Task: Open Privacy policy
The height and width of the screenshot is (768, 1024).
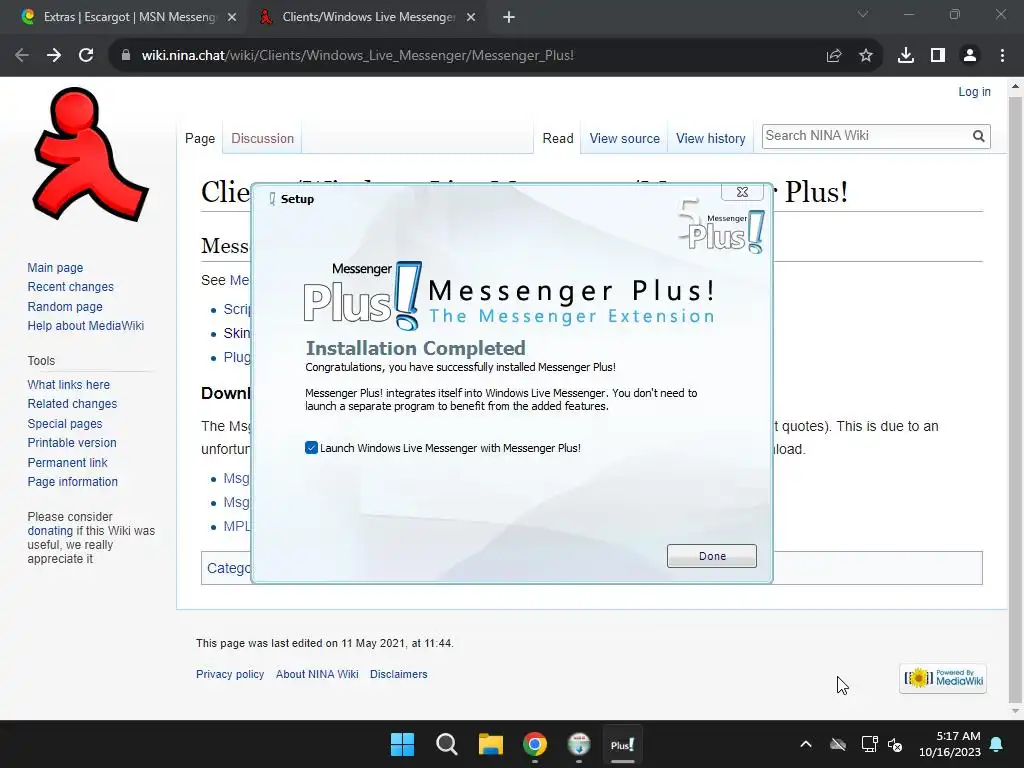Action: coord(230,674)
